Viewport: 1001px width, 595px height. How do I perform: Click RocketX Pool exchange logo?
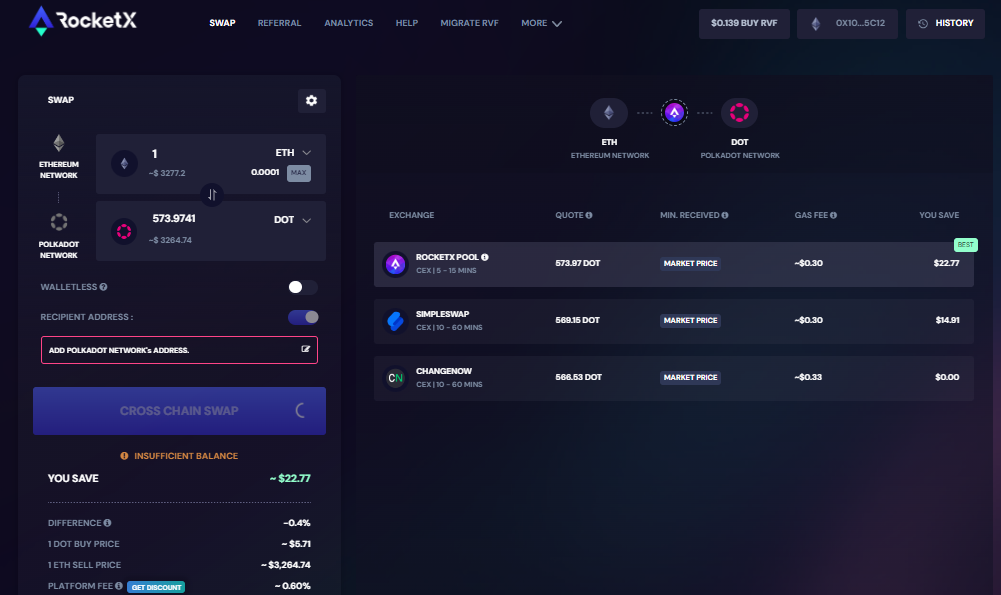pos(395,264)
